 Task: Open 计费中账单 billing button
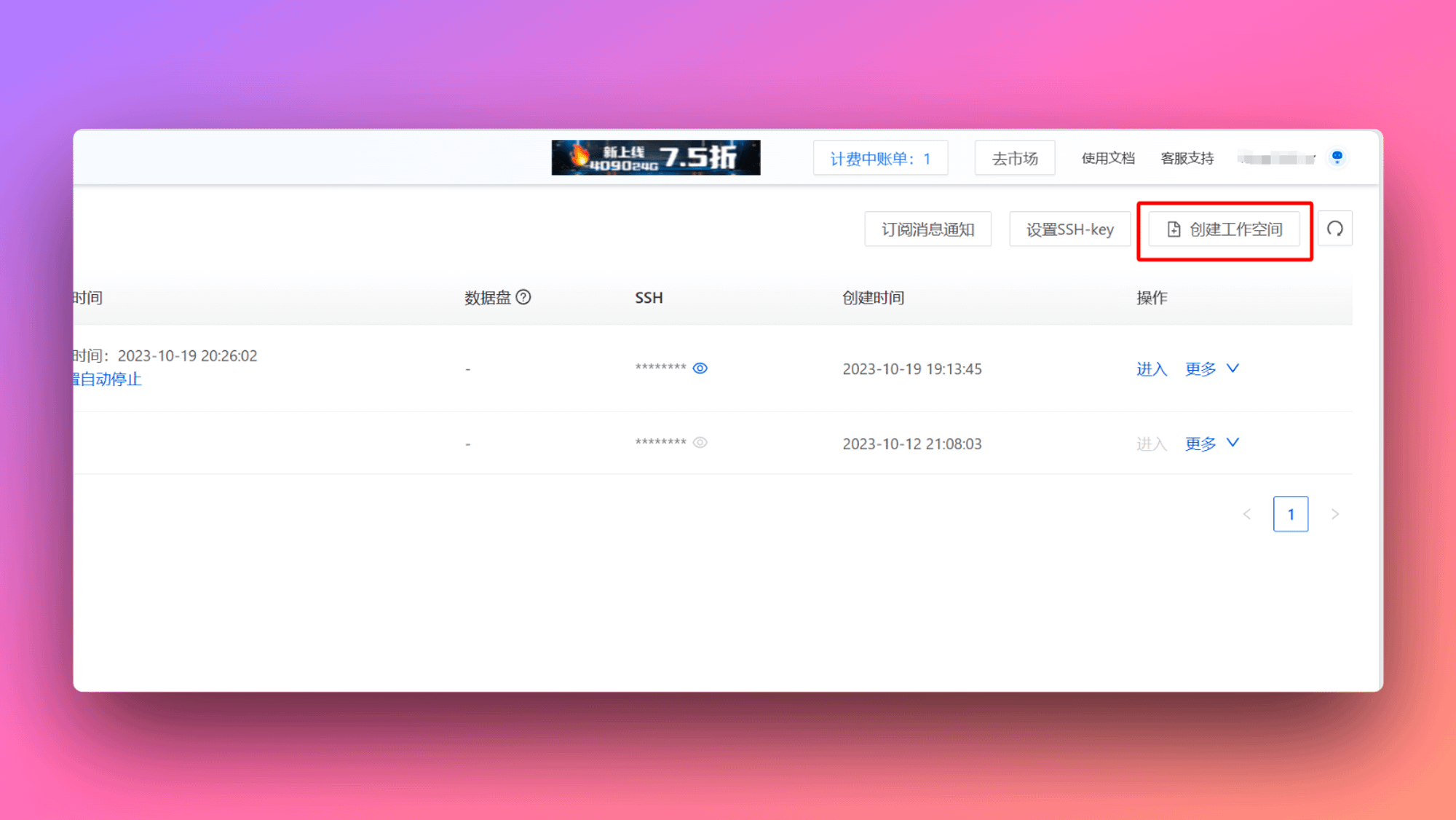click(880, 158)
